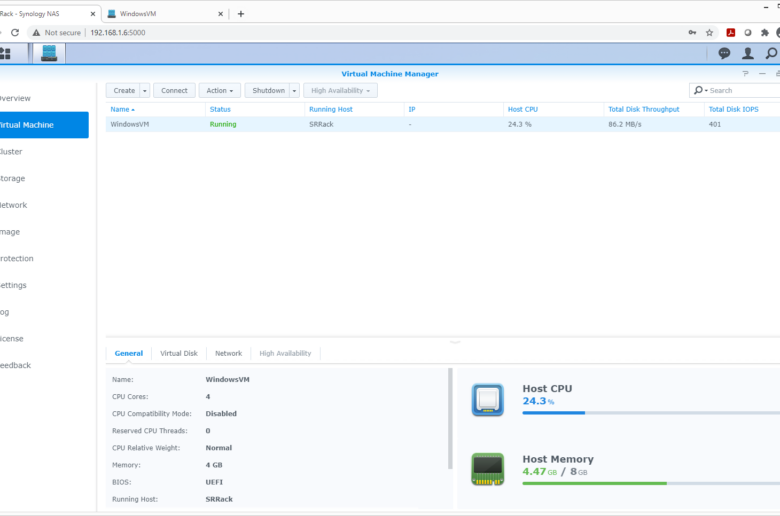Open the Cluster sidebar section
This screenshot has height=516, width=780.
pyautogui.click(x=44, y=152)
